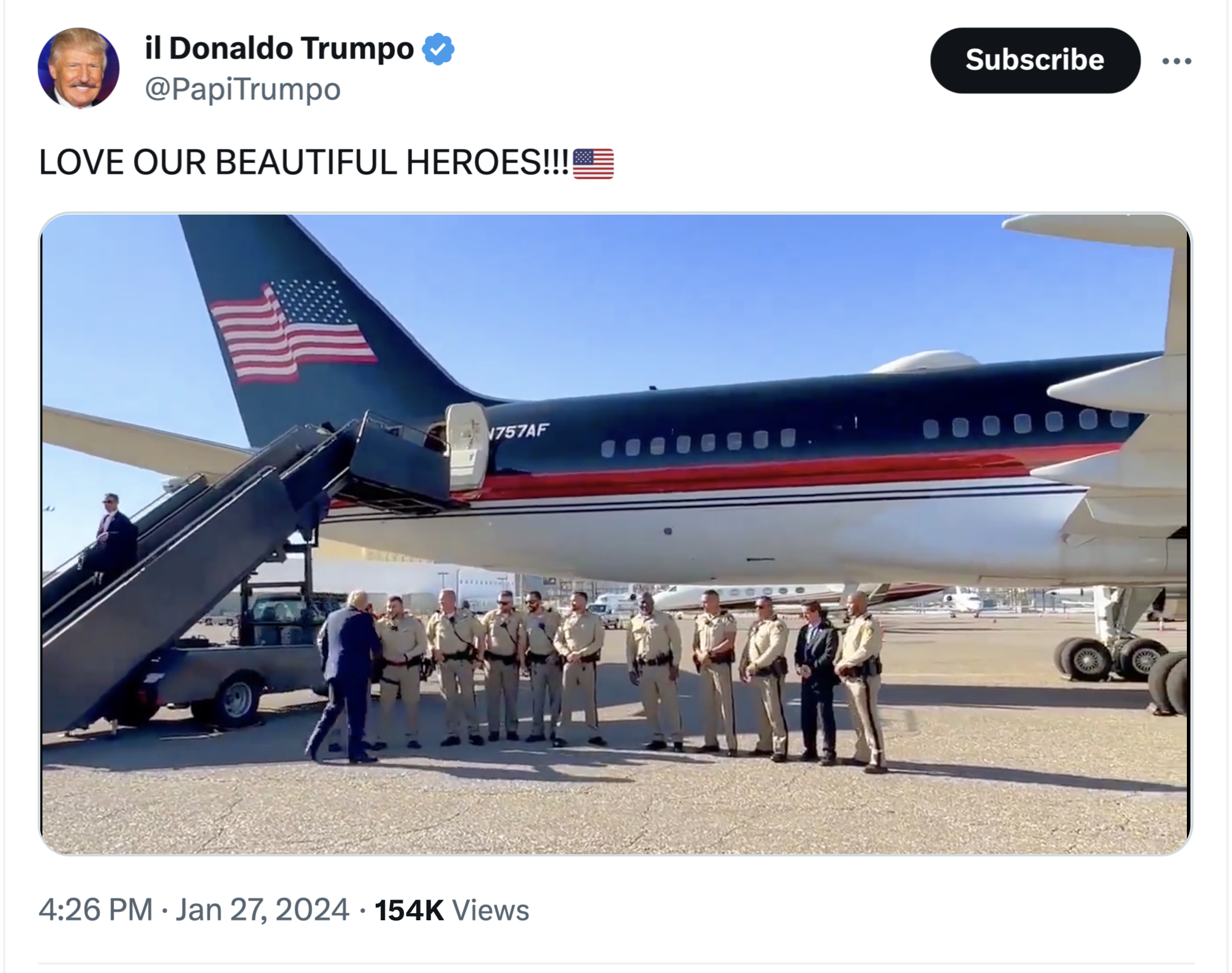Click the 4:26 PM timestamp

(96, 909)
